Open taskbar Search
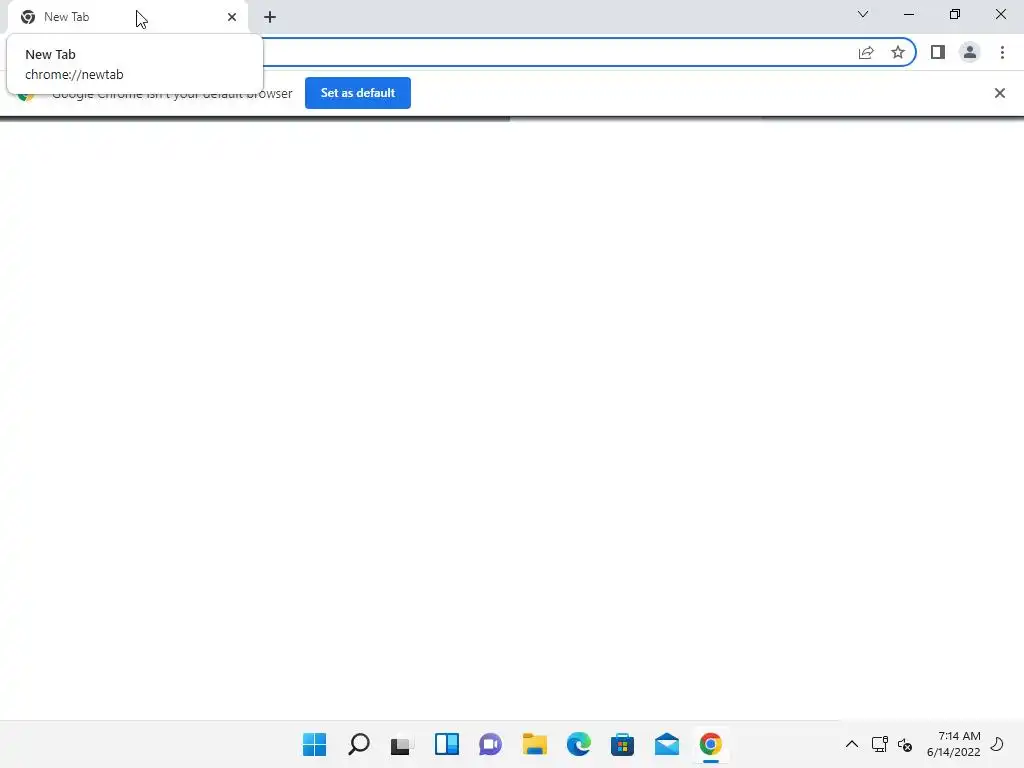Screen dimensions: 1024x768 359,744
